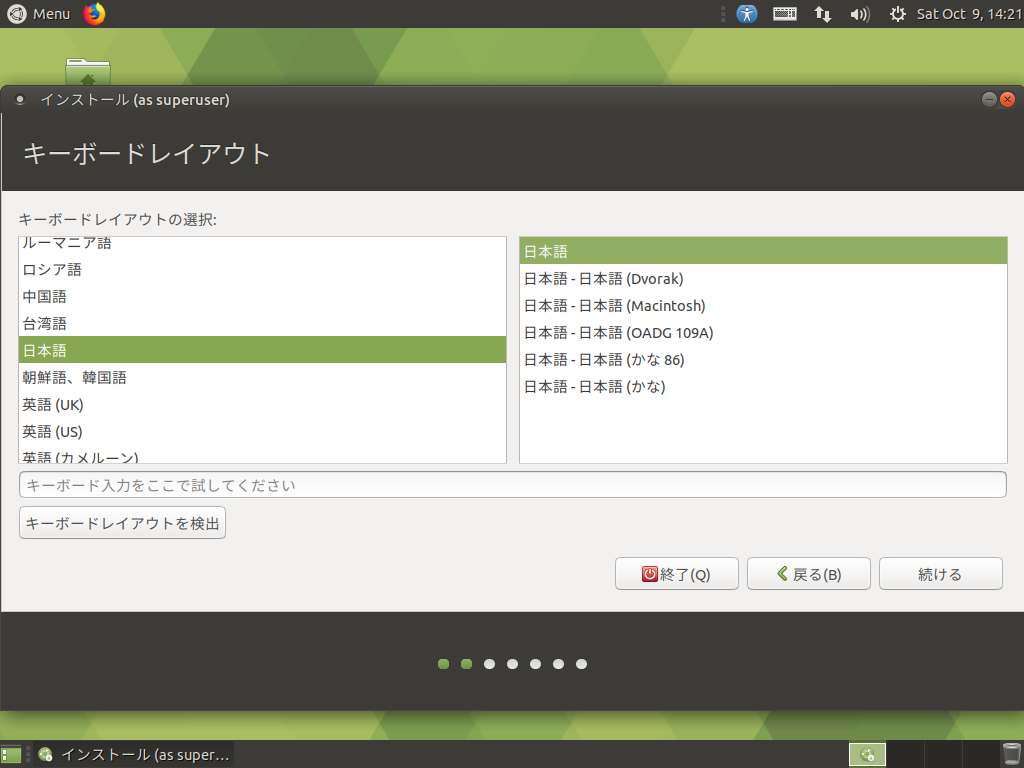Launch Firefox from the top panel
Image resolution: width=1024 pixels, height=768 pixels.
pyautogui.click(x=94, y=14)
